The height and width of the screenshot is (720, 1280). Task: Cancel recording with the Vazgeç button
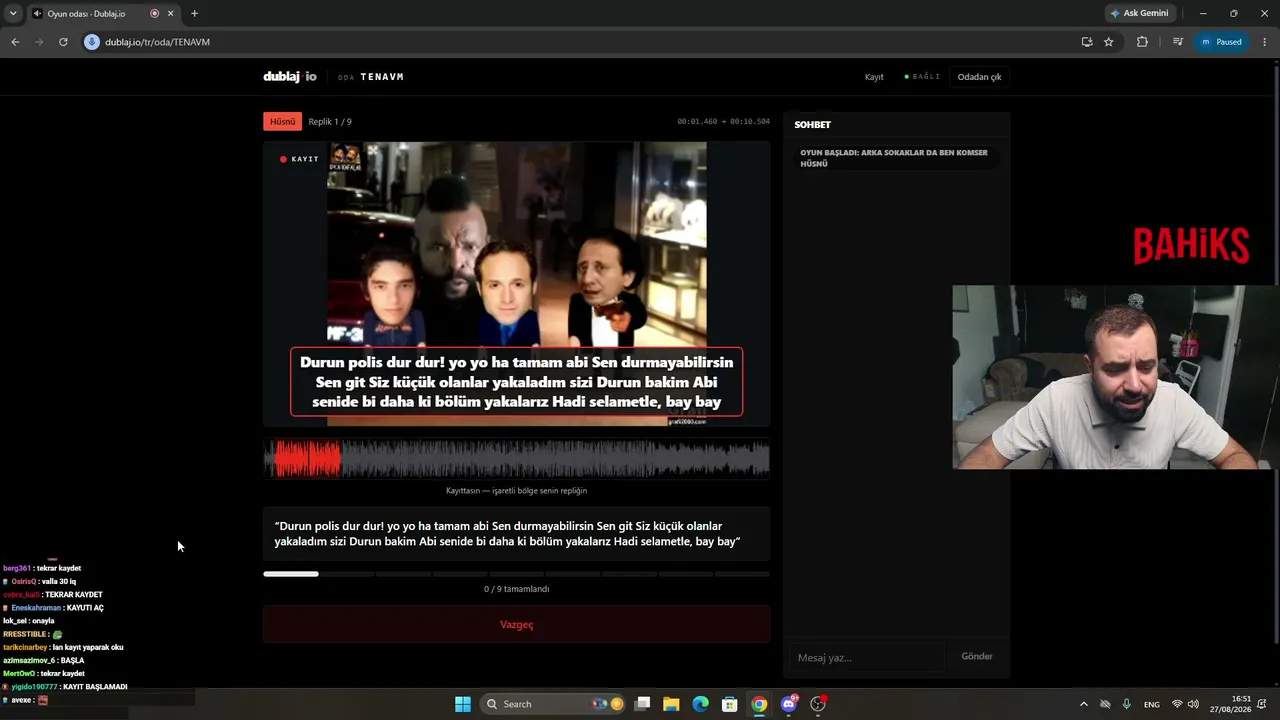517,625
